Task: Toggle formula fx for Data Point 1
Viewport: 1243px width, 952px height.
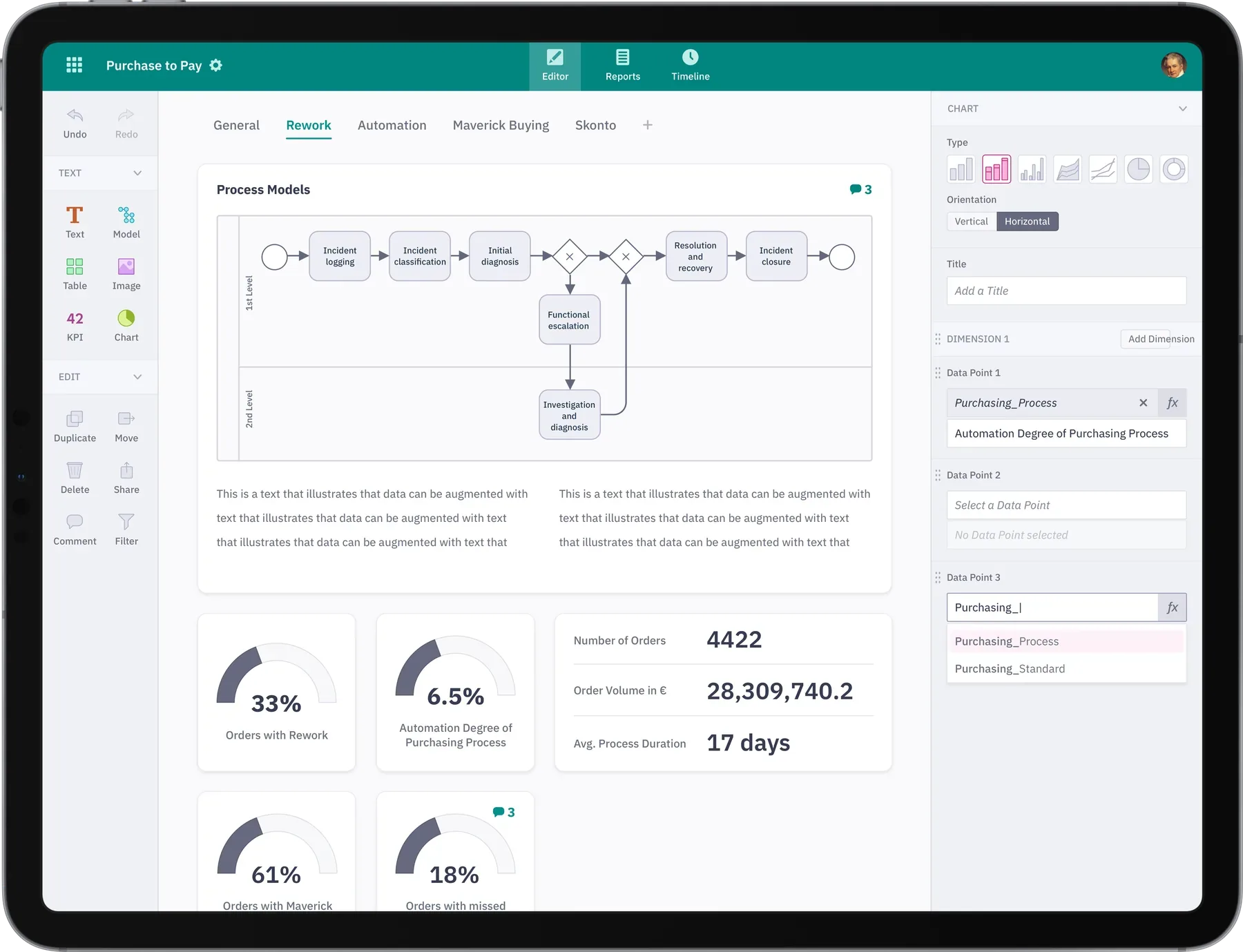Action: pyautogui.click(x=1172, y=403)
